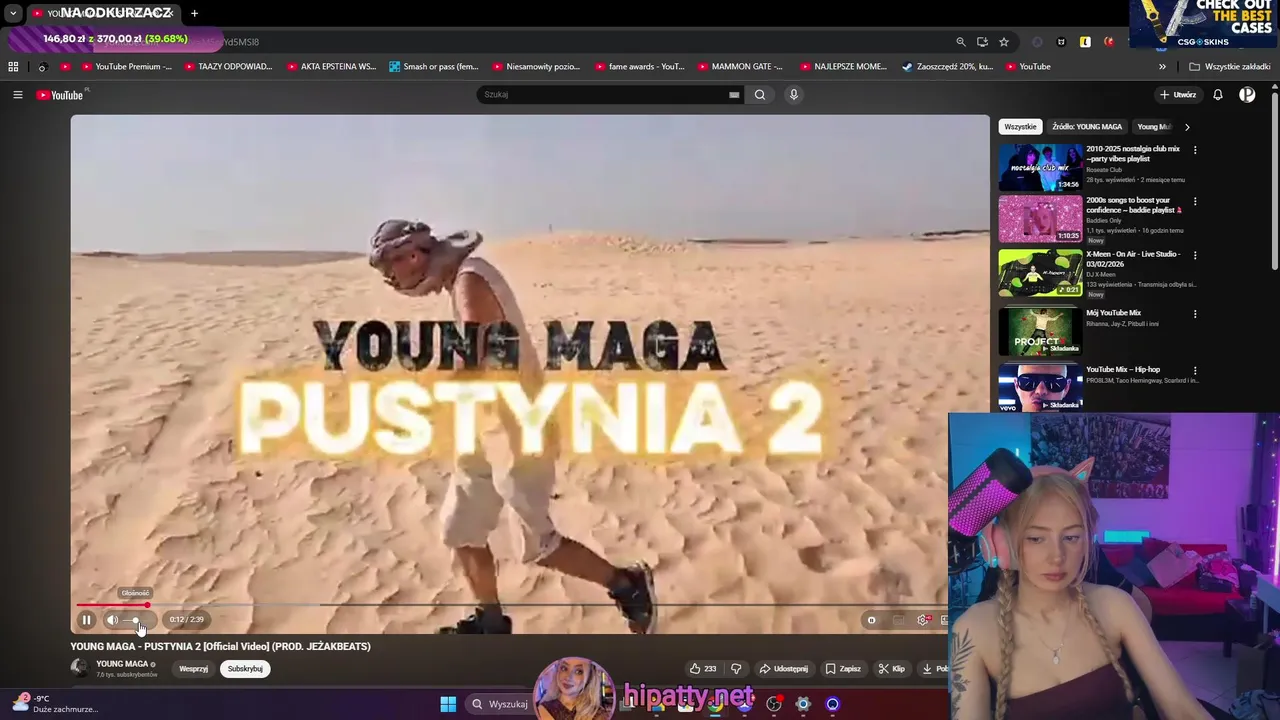The width and height of the screenshot is (1280, 720).
Task: Open Zaoszczędź 20% Steam bookmark
Action: point(947,67)
